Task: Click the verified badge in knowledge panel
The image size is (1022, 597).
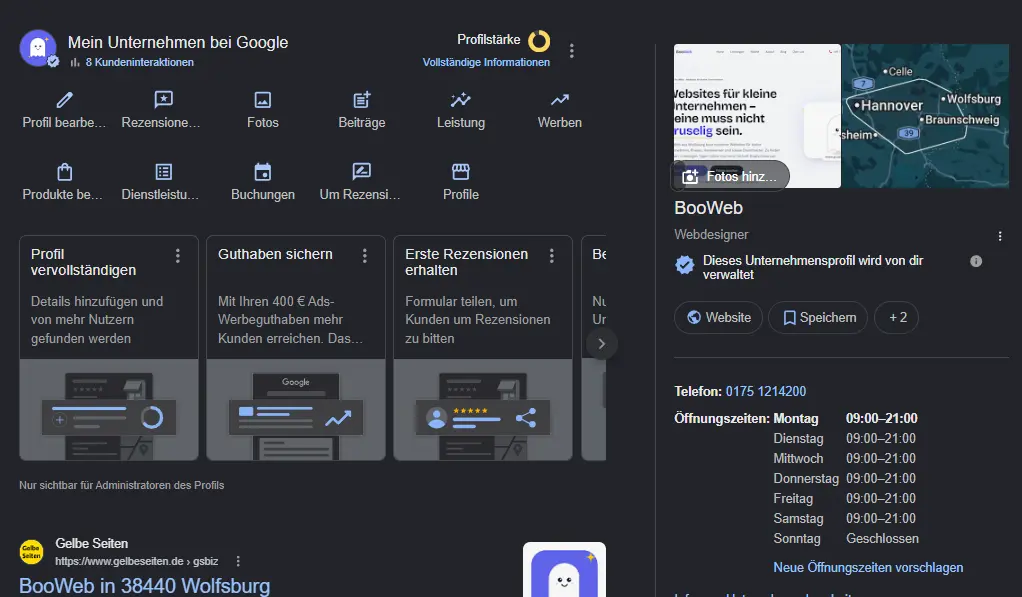Action: (684, 265)
